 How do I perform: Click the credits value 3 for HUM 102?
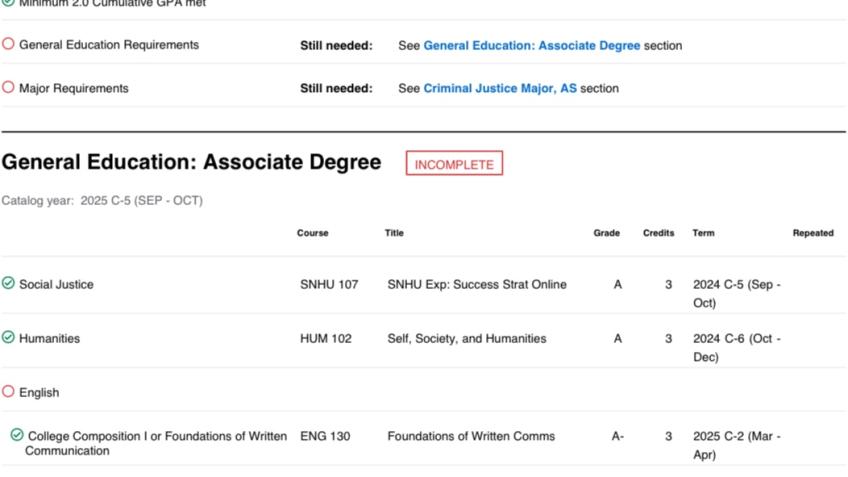click(668, 339)
